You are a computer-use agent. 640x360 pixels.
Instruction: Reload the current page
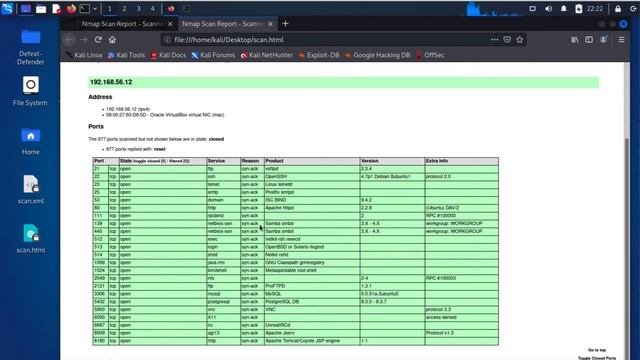(x=98, y=40)
